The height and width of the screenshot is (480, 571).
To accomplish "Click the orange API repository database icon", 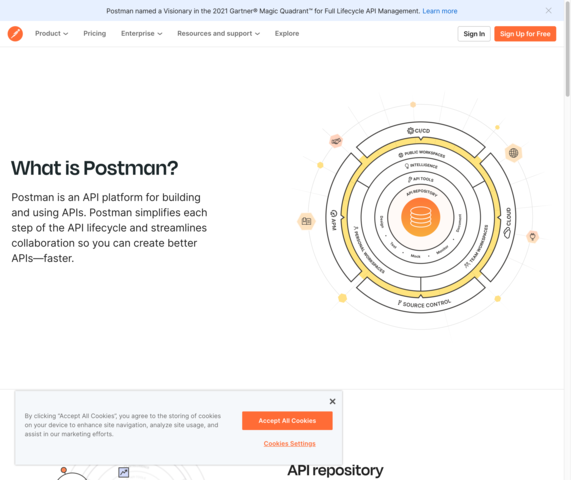I will click(x=421, y=217).
